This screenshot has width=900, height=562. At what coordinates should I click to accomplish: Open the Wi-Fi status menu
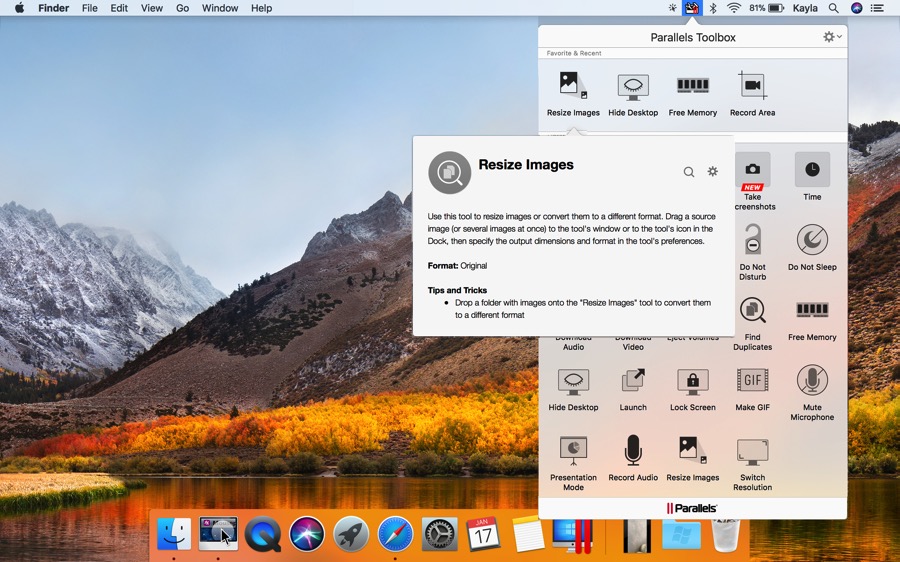click(x=734, y=8)
